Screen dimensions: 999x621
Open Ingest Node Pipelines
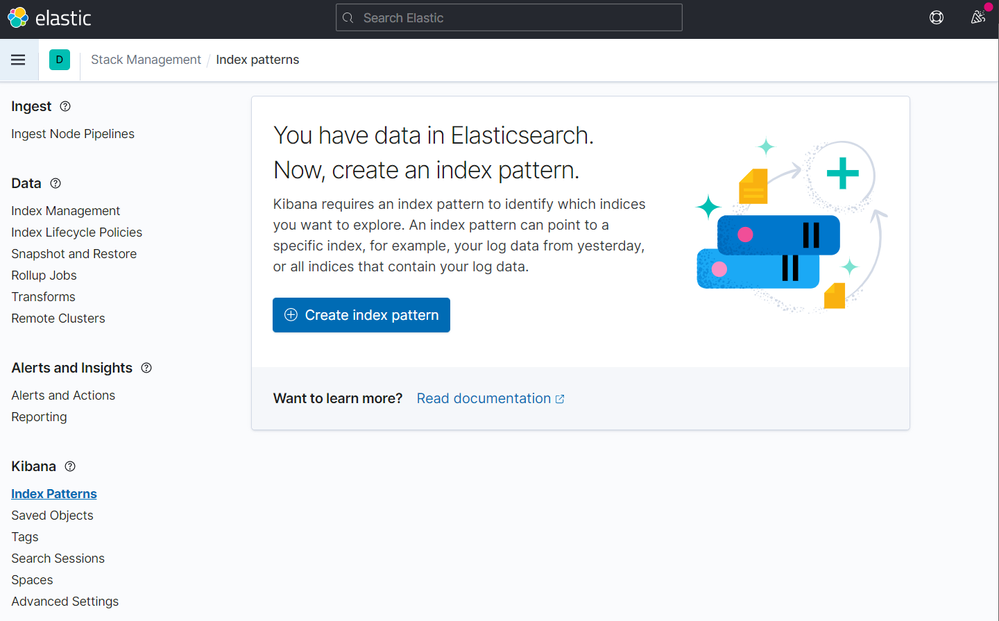point(73,134)
